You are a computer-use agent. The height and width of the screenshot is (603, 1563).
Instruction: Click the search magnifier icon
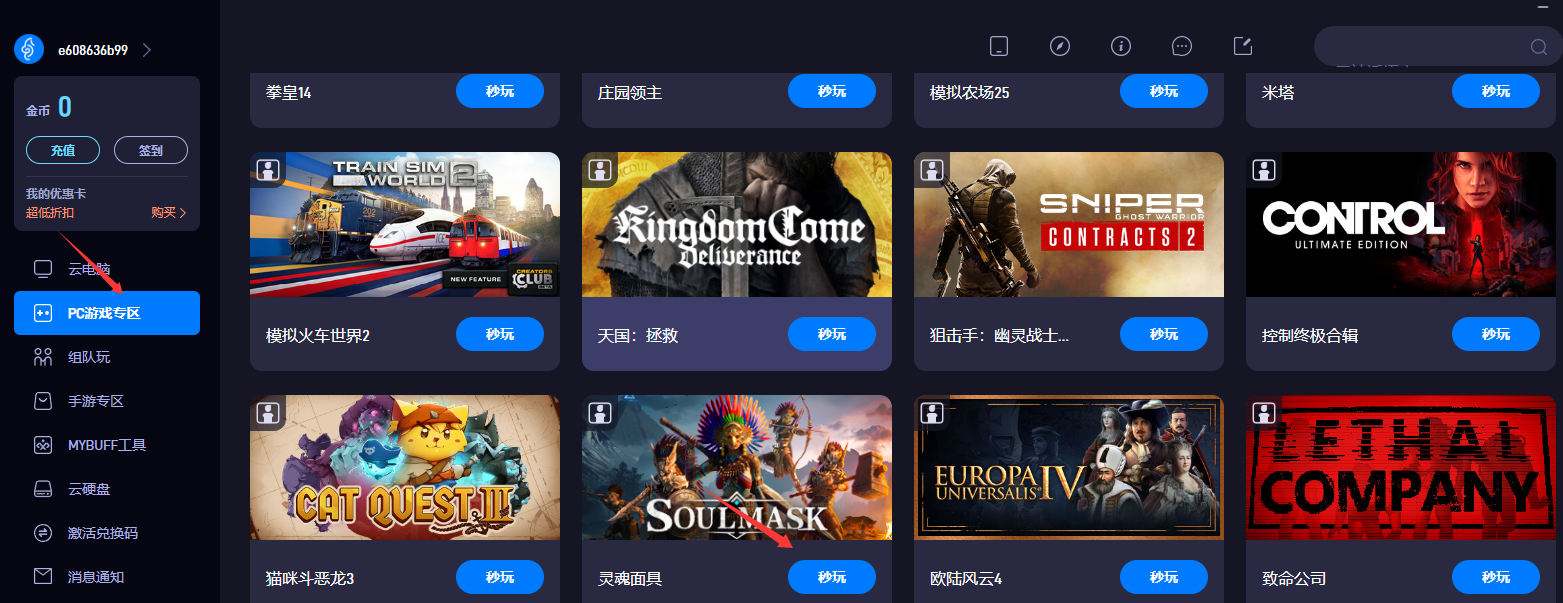click(x=1539, y=47)
